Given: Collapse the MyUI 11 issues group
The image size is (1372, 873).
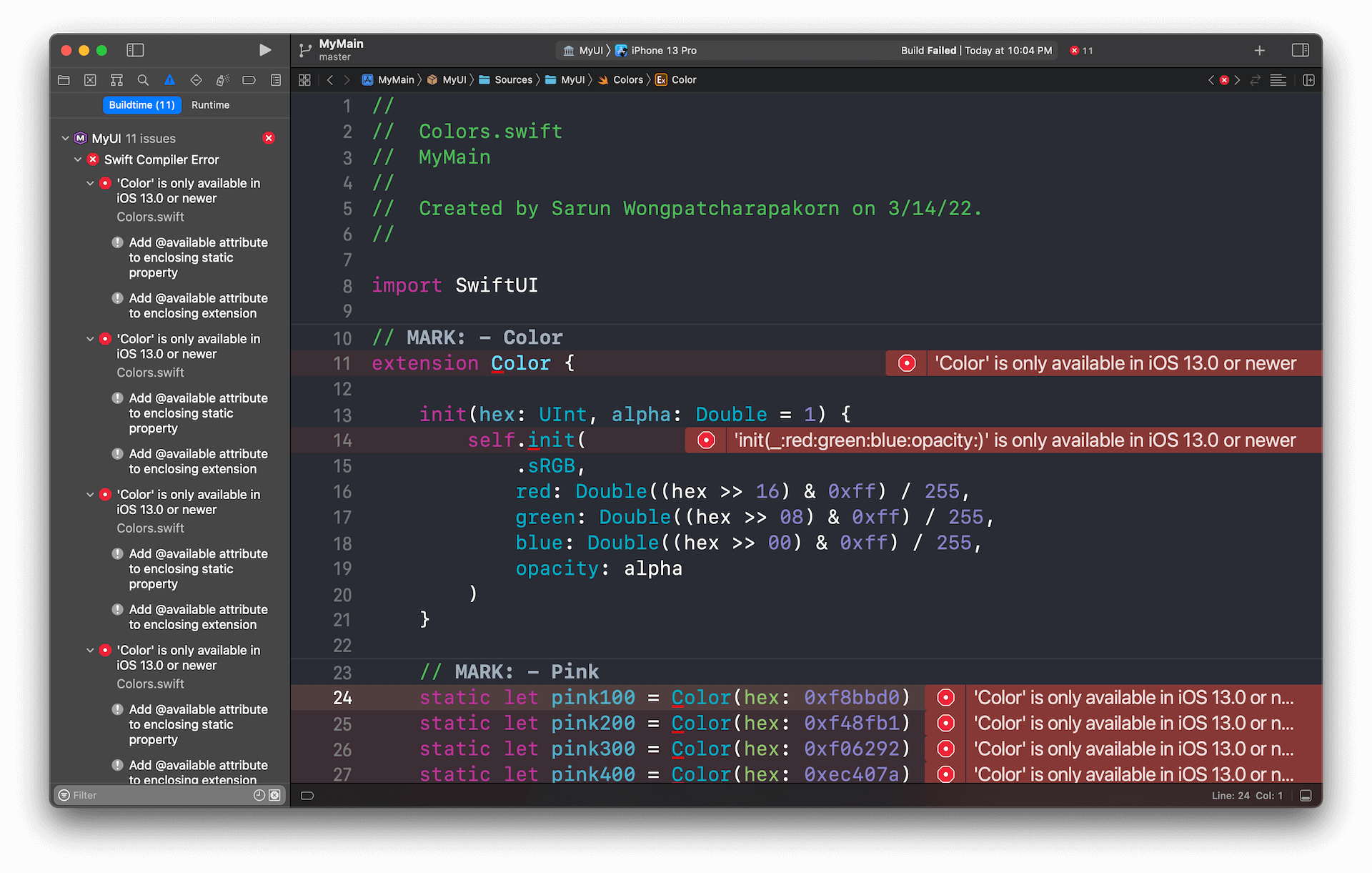Looking at the screenshot, I should click(x=65, y=138).
